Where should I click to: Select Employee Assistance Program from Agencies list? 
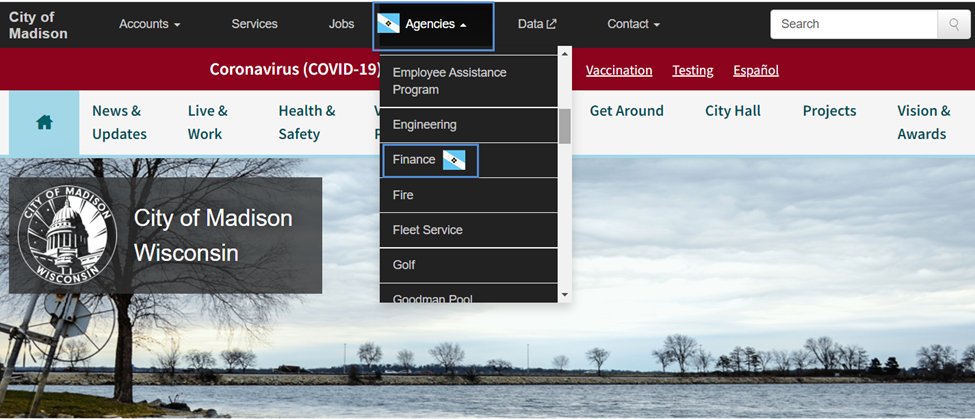(468, 81)
